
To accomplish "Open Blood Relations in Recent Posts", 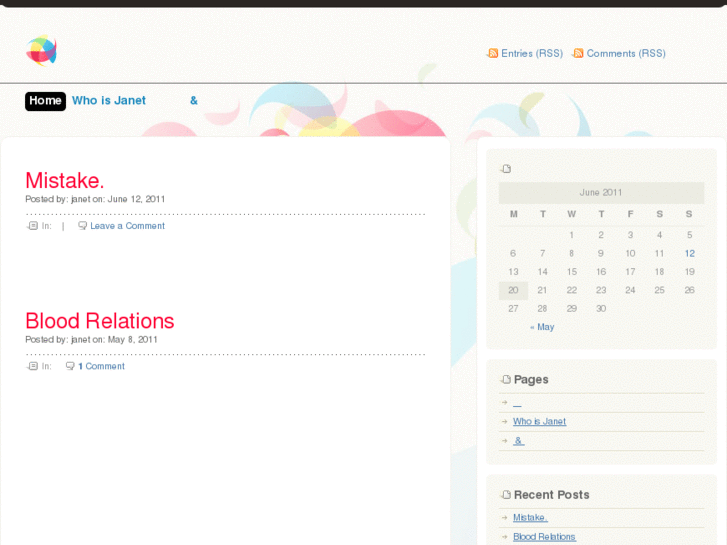I will point(544,537).
